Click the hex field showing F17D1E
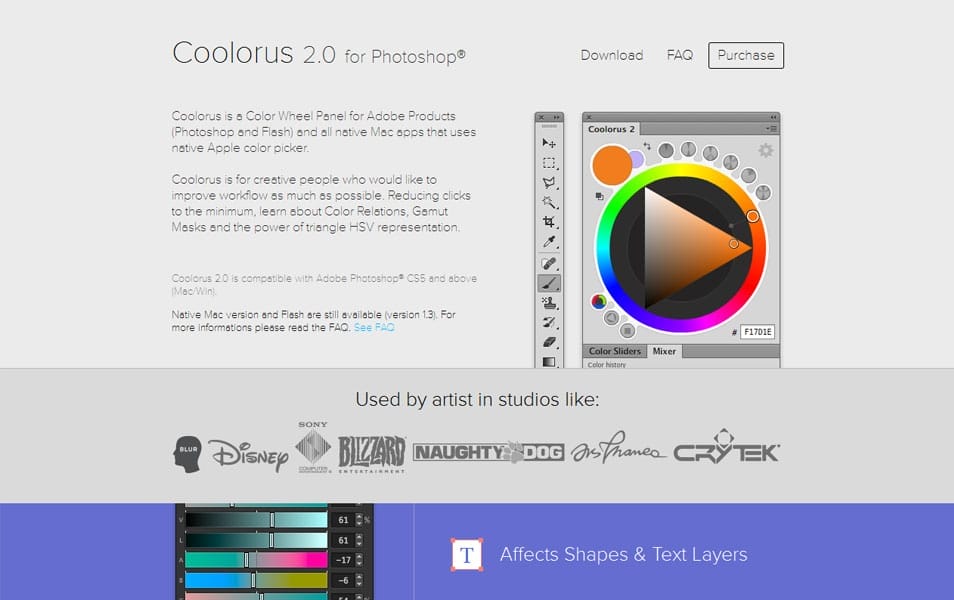The height and width of the screenshot is (600, 954). point(757,332)
